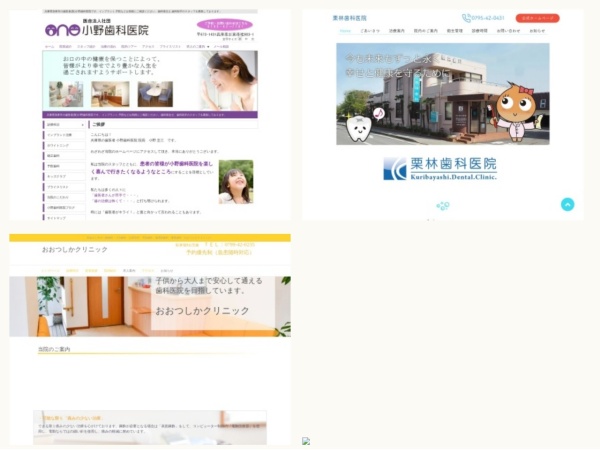Screen dimensions: 600x450
Task: Open 院内ツアー in Ono Dental navigation
Action: [129, 46]
